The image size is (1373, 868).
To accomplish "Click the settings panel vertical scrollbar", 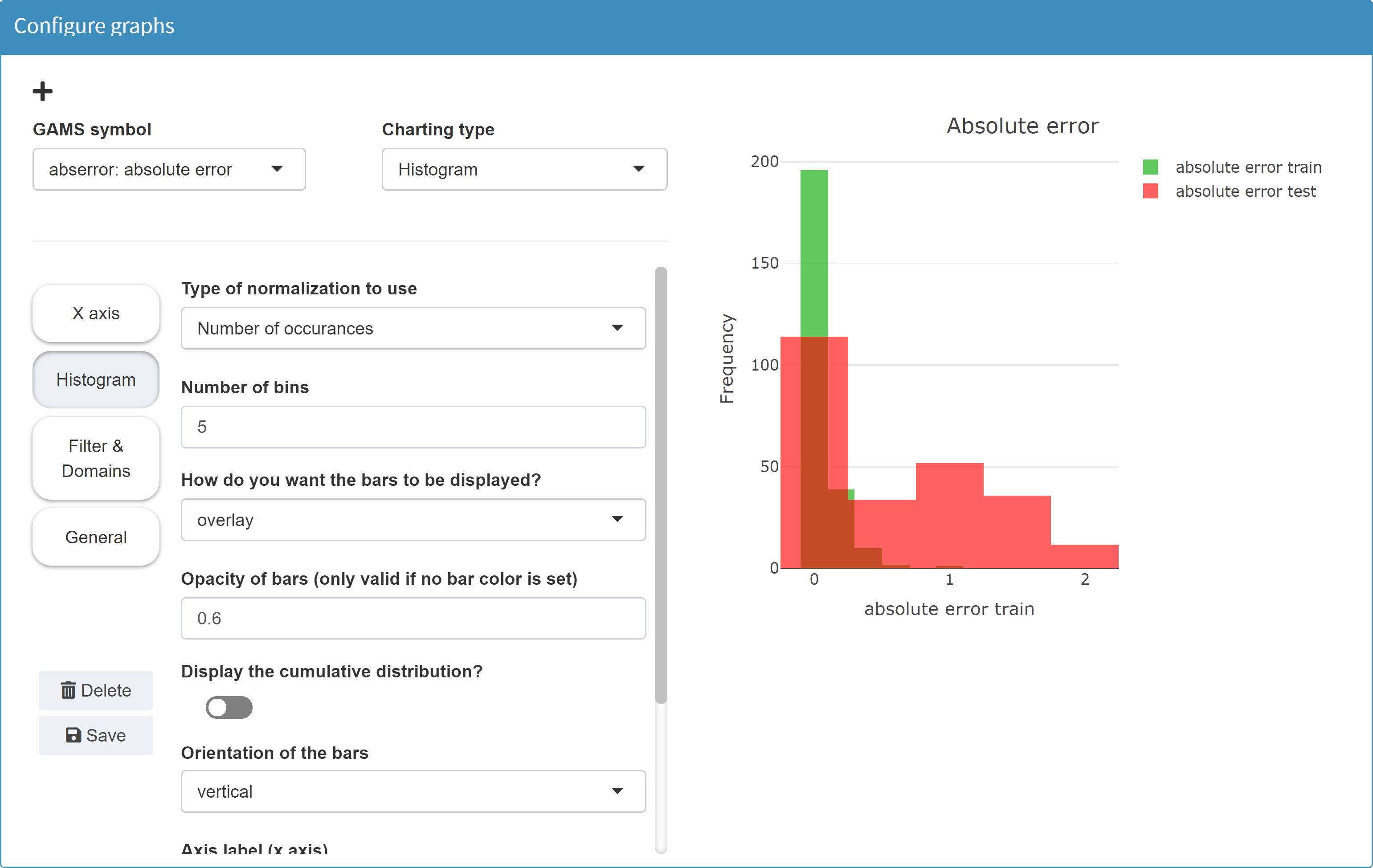I will coord(661,485).
